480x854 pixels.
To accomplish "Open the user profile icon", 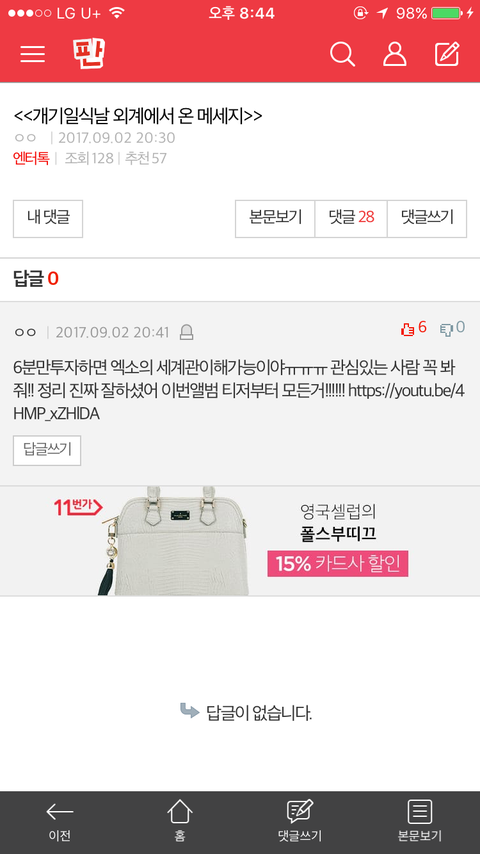I will pos(394,54).
